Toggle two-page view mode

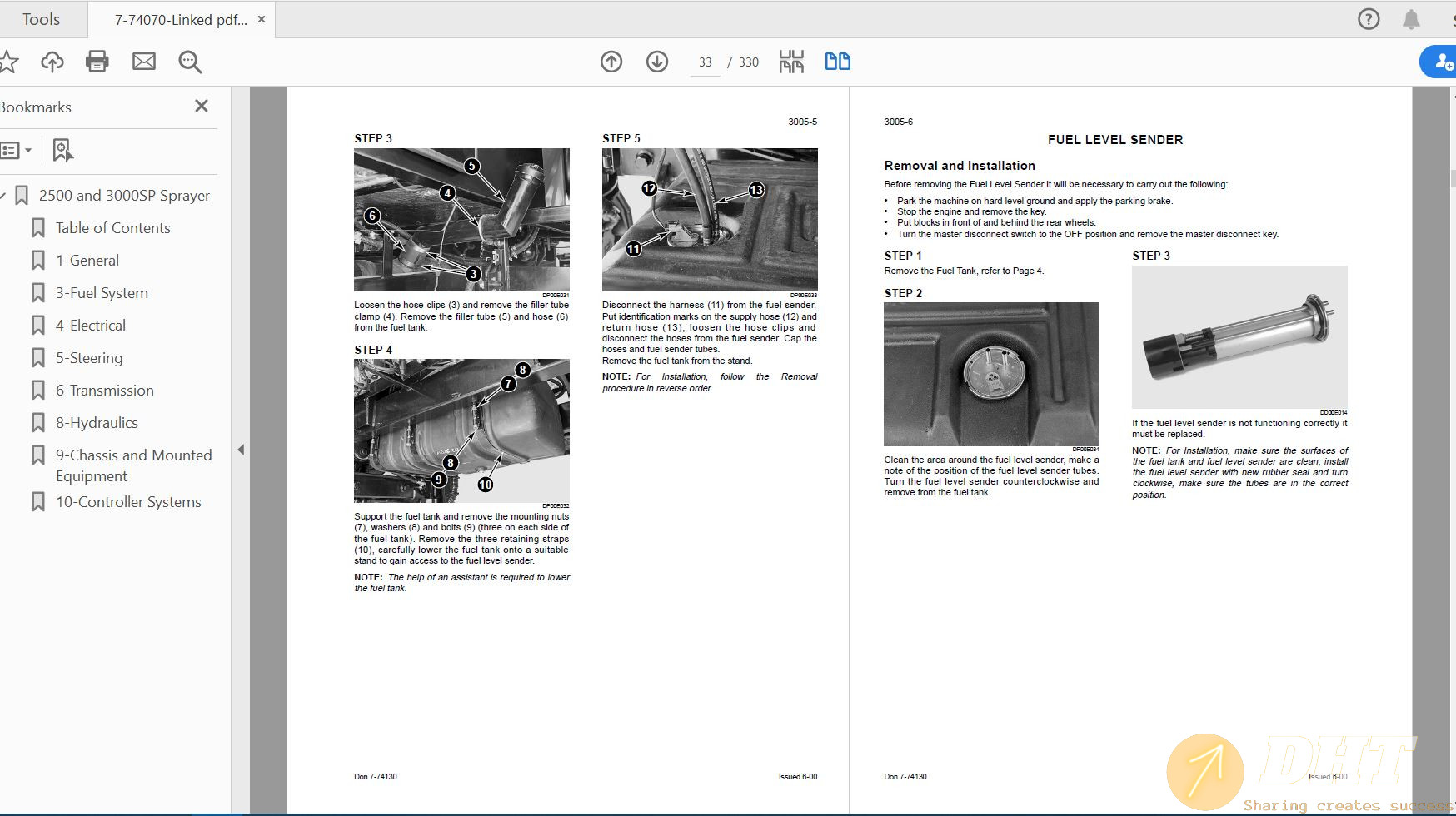pyautogui.click(x=837, y=62)
